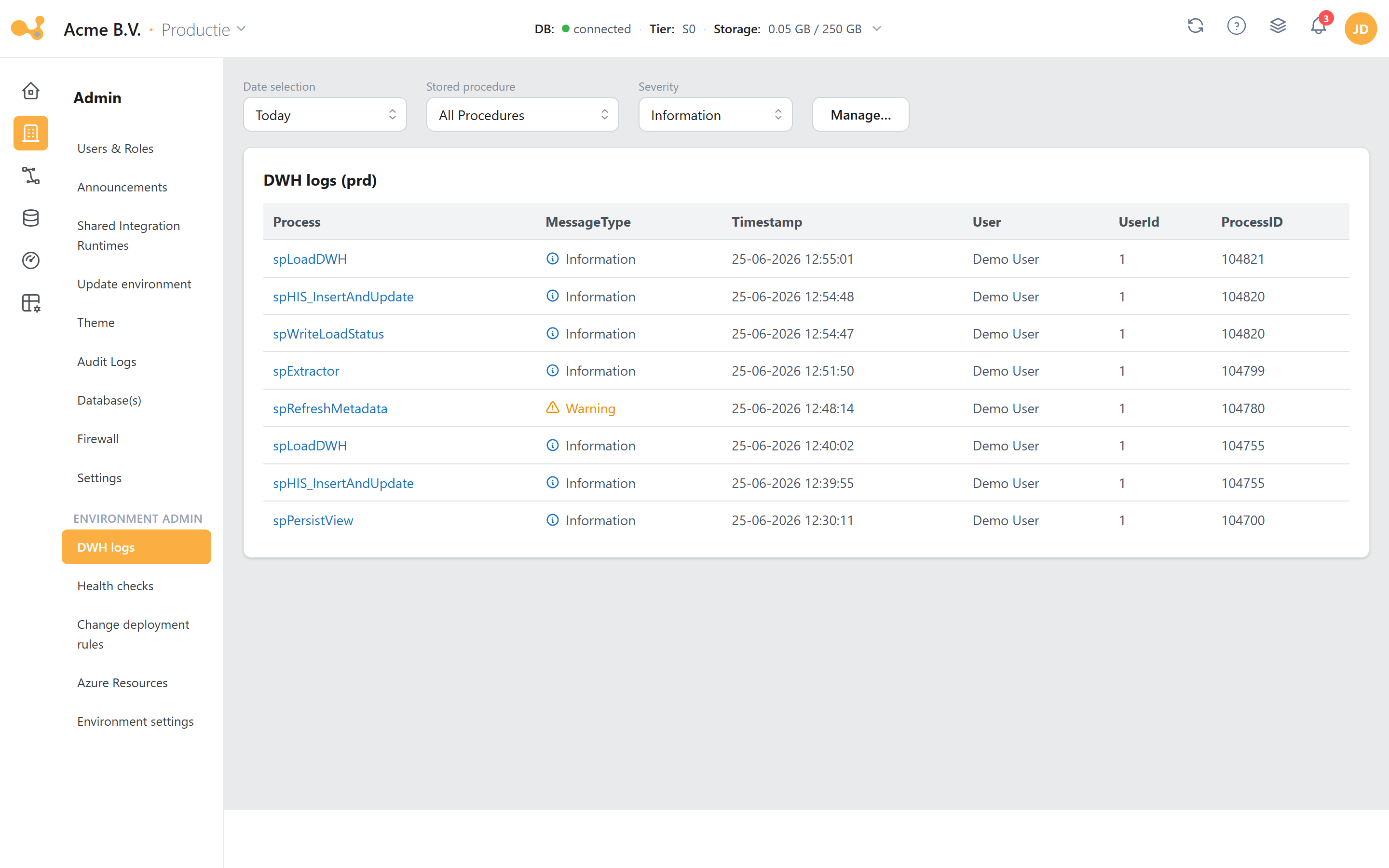This screenshot has height=868, width=1389.
Task: Click timestamp 25-06-2026 12:48:14
Action: (793, 408)
